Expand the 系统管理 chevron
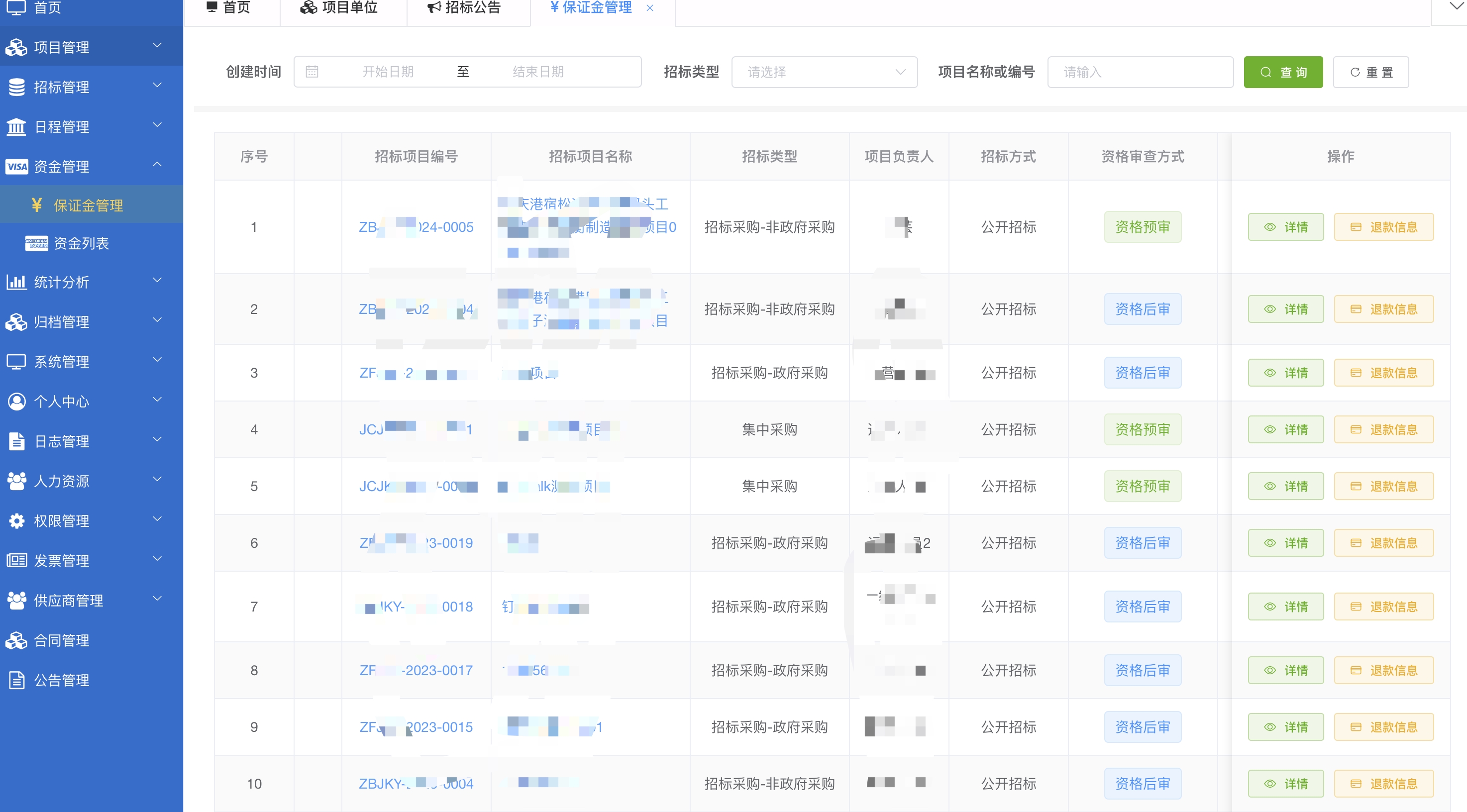 click(158, 359)
